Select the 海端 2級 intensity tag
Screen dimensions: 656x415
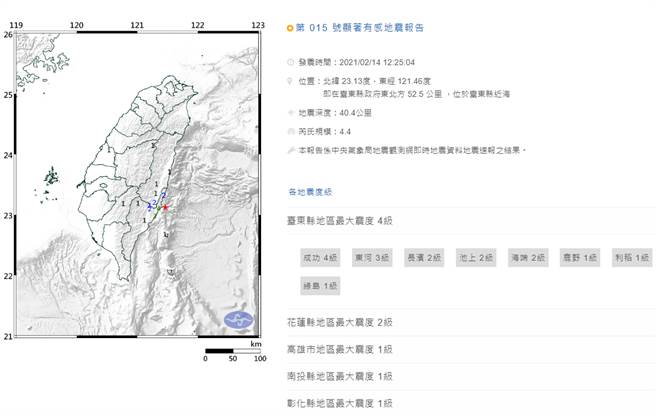pyautogui.click(x=528, y=258)
